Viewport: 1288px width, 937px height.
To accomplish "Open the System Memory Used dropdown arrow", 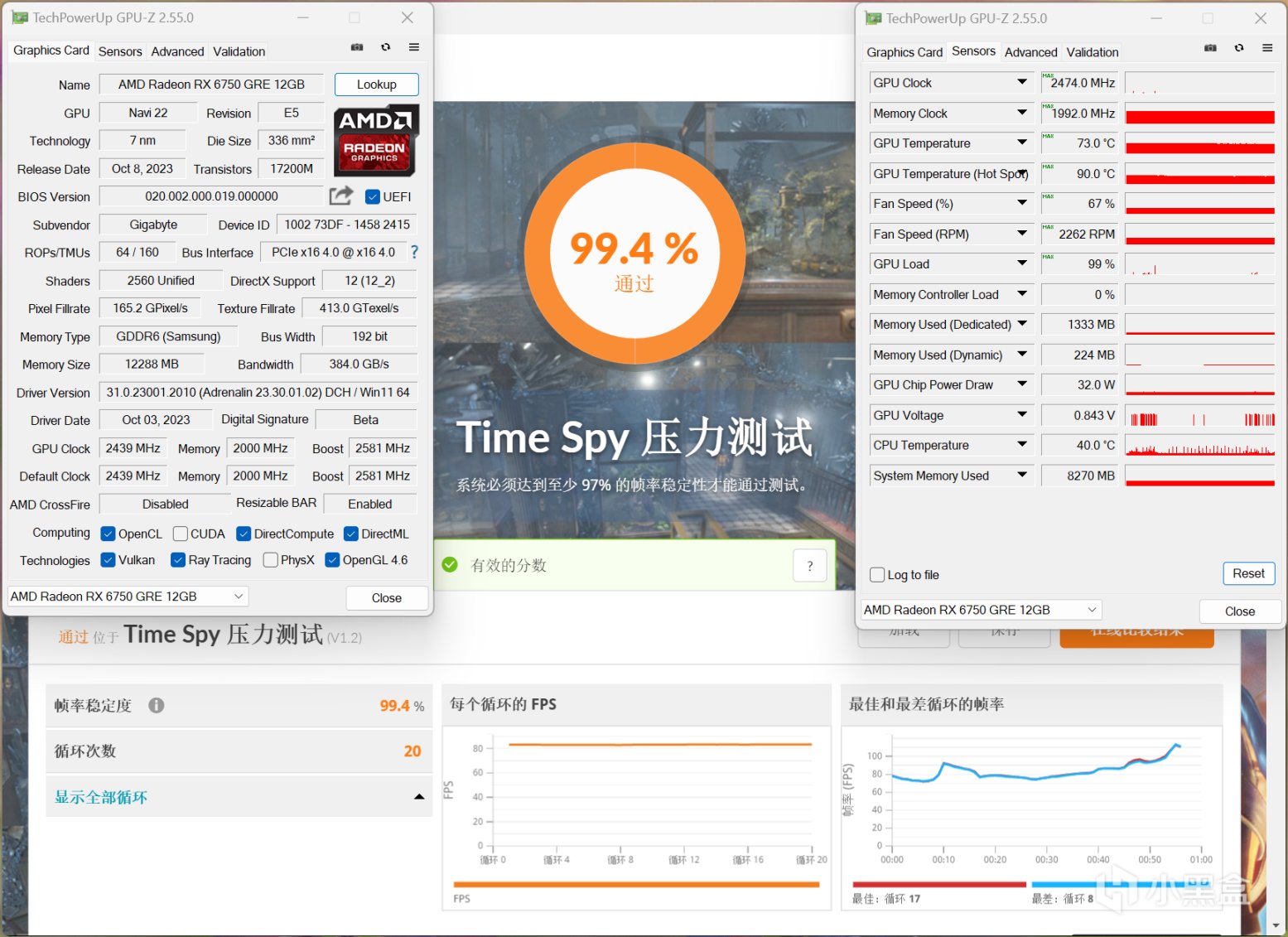I will coord(1022,475).
